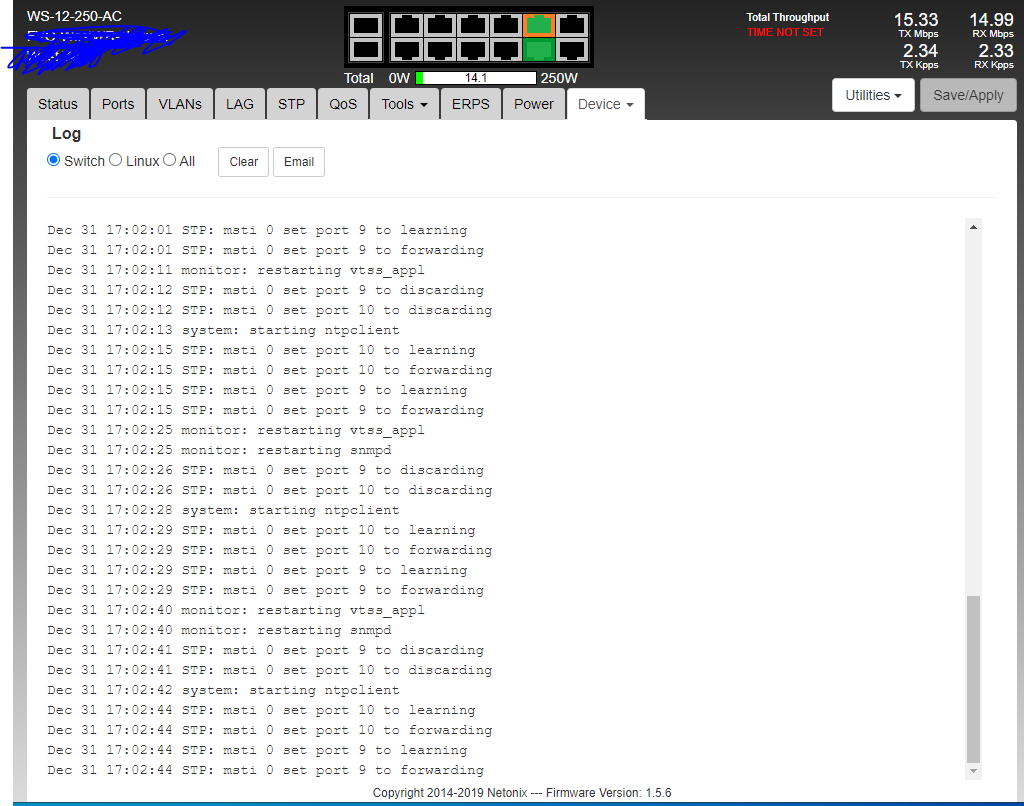Clear the log with Clear button
The width and height of the screenshot is (1024, 806).
point(243,162)
